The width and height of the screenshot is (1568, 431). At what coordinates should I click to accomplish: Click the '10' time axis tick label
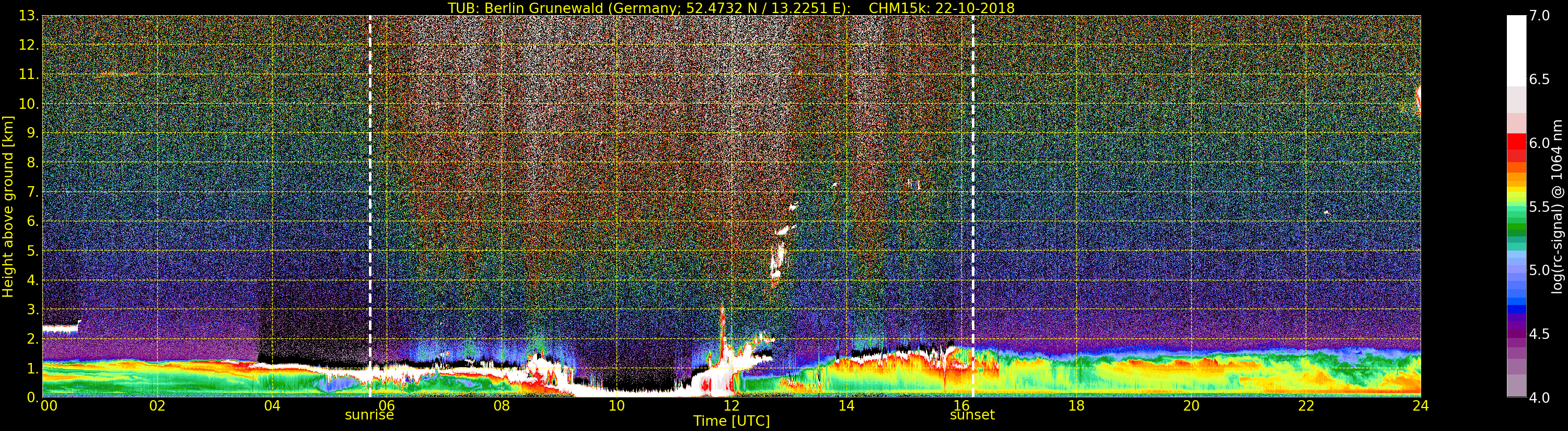[617, 405]
